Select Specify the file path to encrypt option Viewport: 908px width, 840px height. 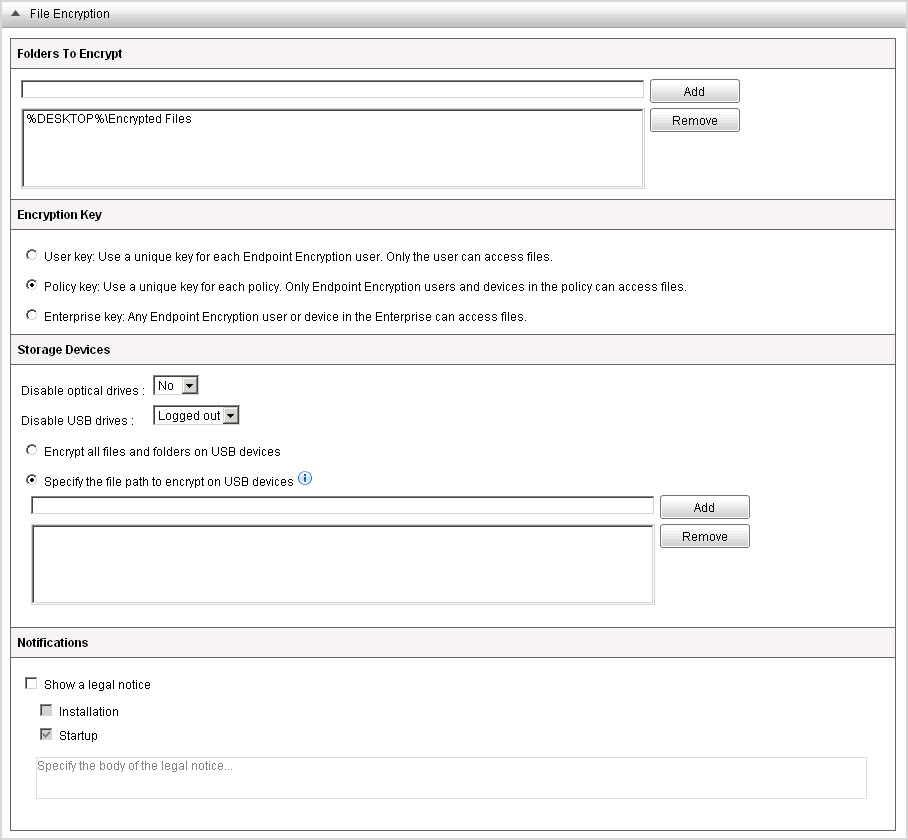[32, 481]
